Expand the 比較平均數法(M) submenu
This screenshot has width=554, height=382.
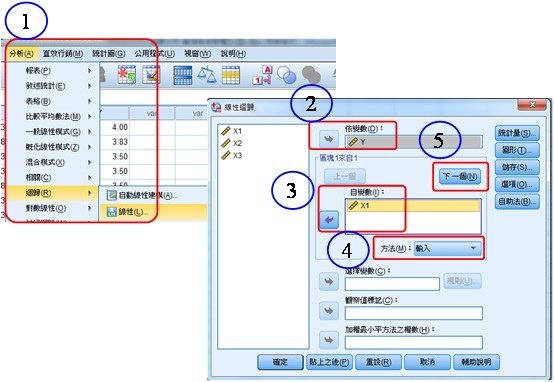52,116
